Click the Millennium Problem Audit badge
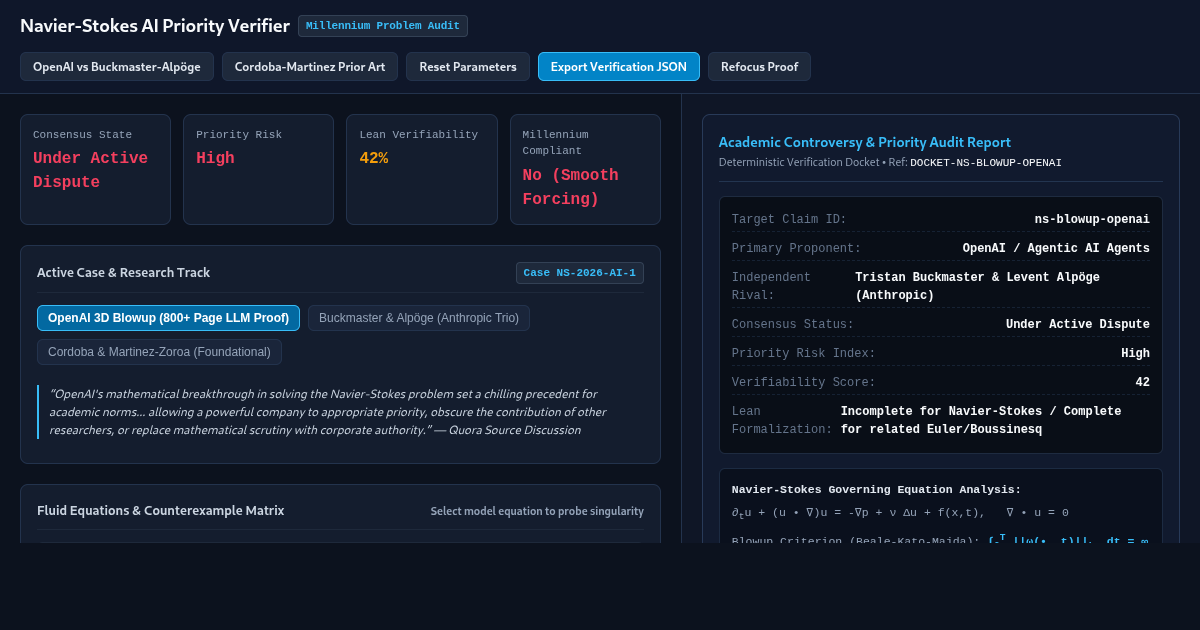This screenshot has height=630, width=1200. (383, 26)
